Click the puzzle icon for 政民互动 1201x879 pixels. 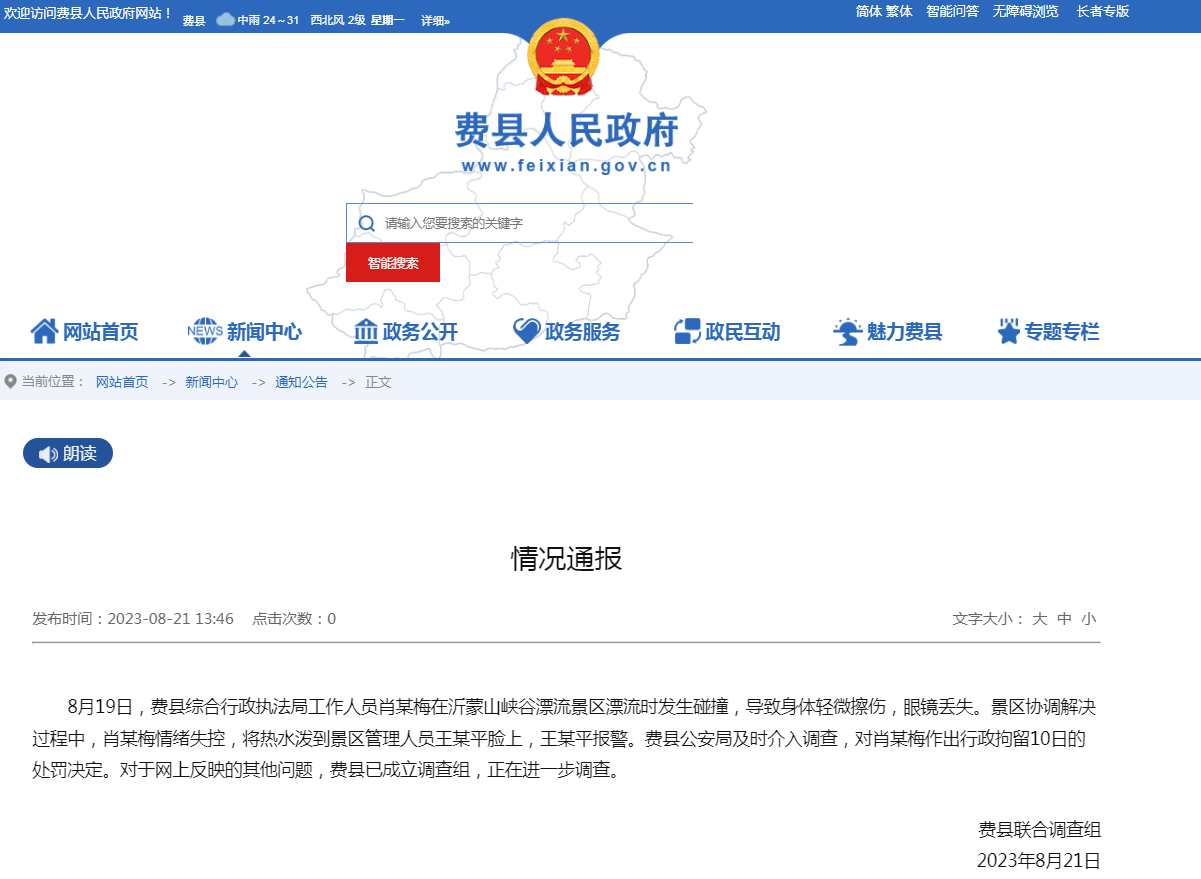[686, 330]
